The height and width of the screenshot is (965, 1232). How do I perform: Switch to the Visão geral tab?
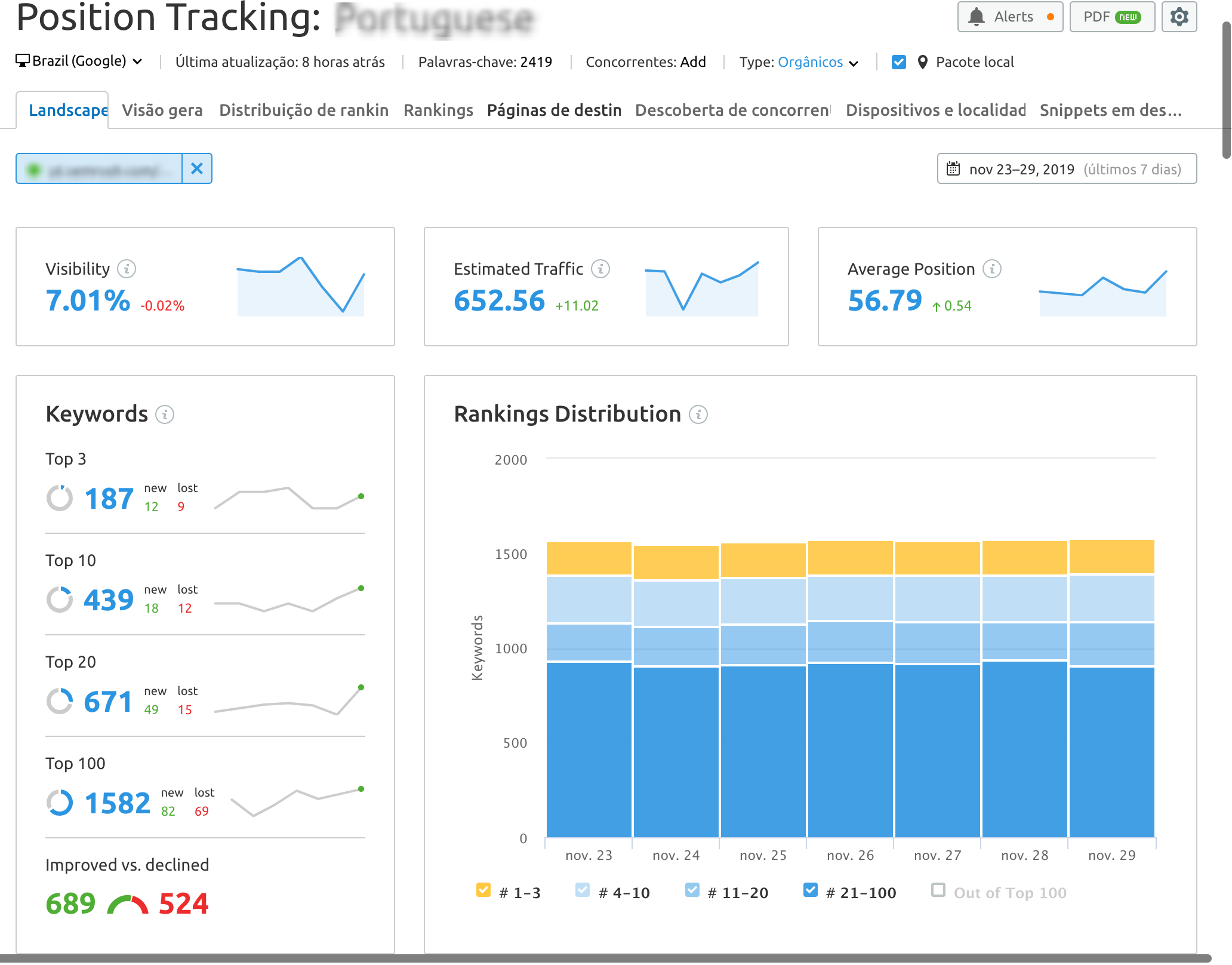[x=162, y=110]
